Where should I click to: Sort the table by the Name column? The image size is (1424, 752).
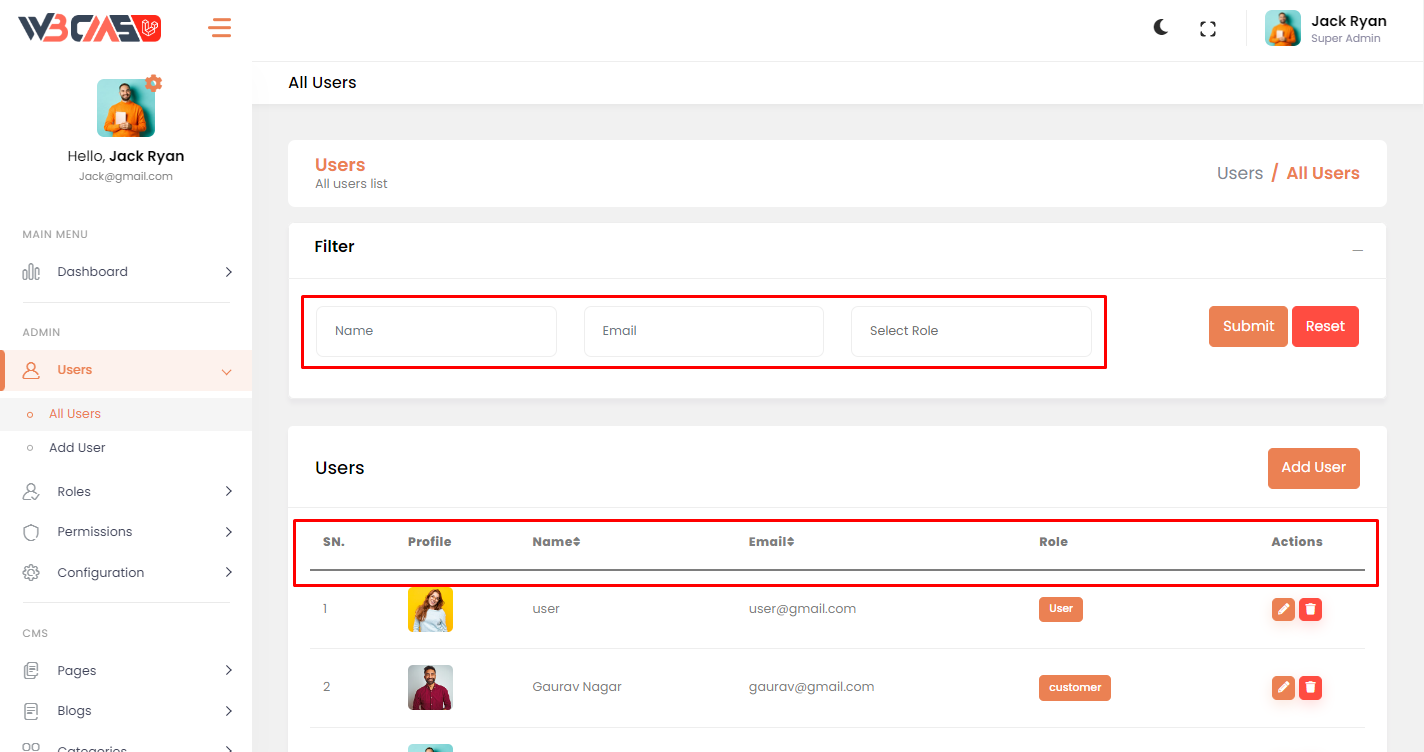click(556, 542)
